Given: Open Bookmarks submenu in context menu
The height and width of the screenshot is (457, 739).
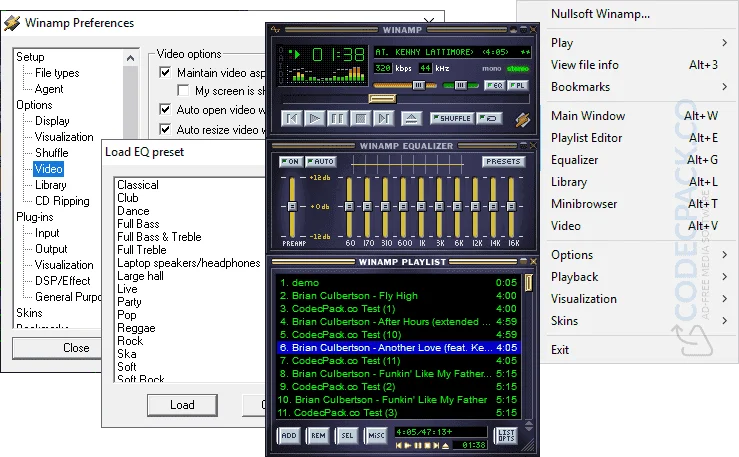Looking at the screenshot, I should point(639,87).
